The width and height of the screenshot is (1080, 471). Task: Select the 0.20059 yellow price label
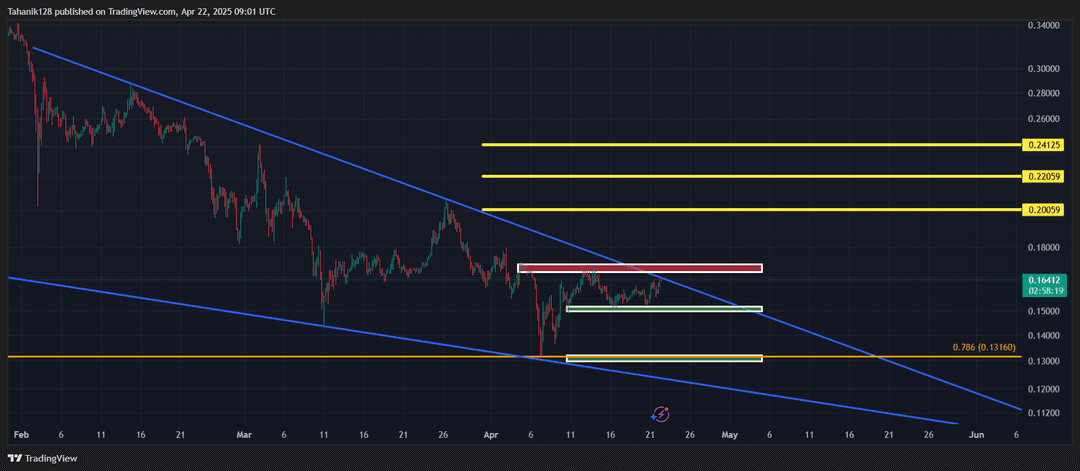point(1043,210)
